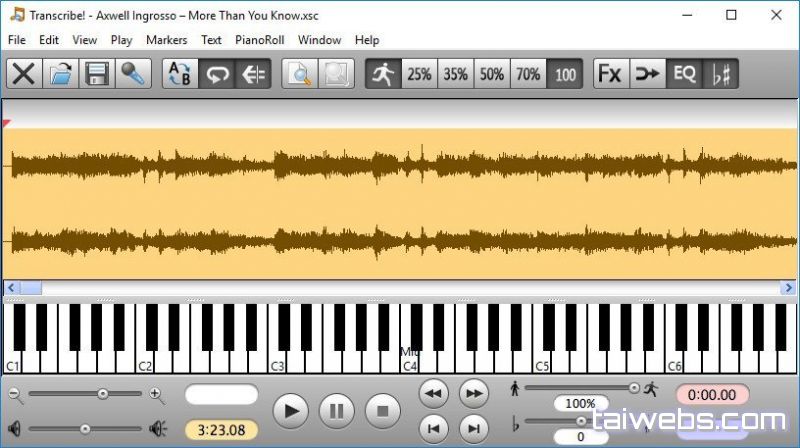Open an audio file with folder icon
The height and width of the screenshot is (448, 800).
click(60, 74)
